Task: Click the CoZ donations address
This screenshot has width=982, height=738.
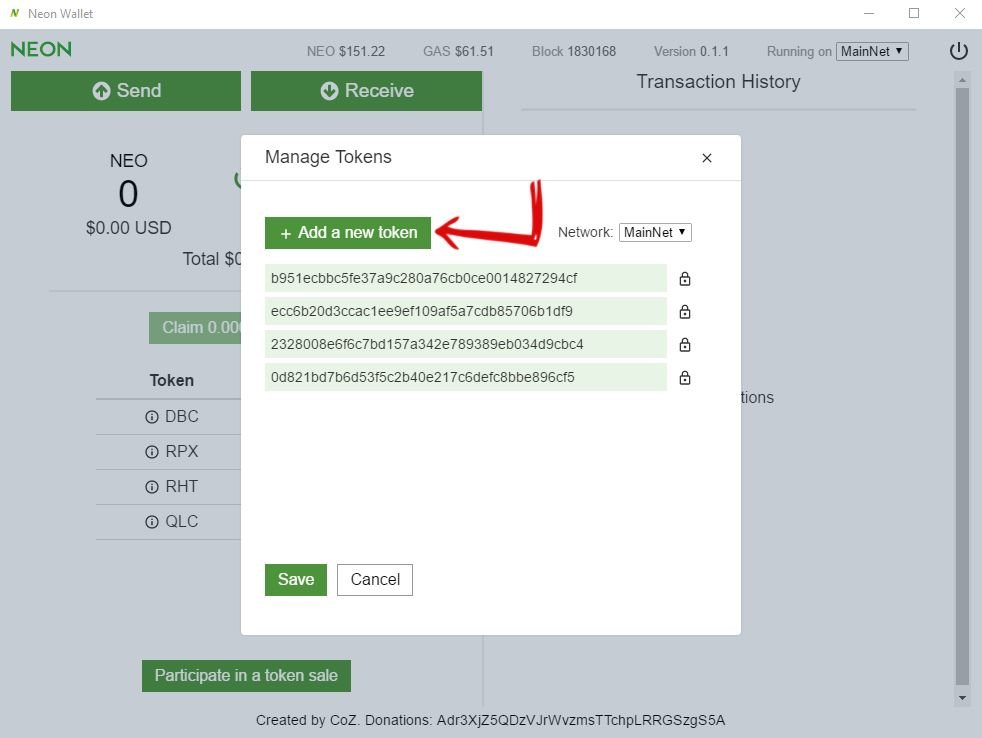Action: click(581, 720)
